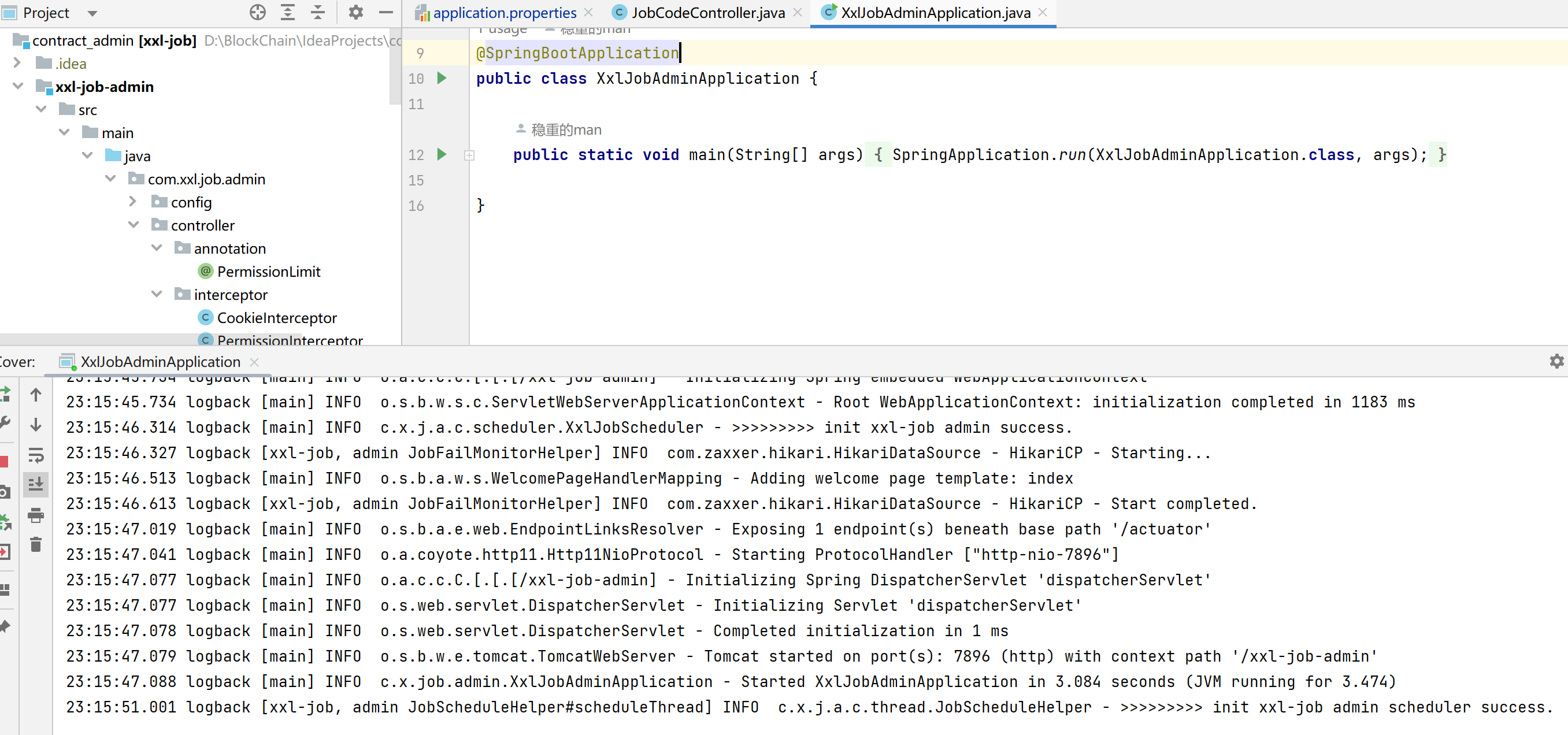
Task: Clear console with trash icon
Action: pyautogui.click(x=36, y=544)
